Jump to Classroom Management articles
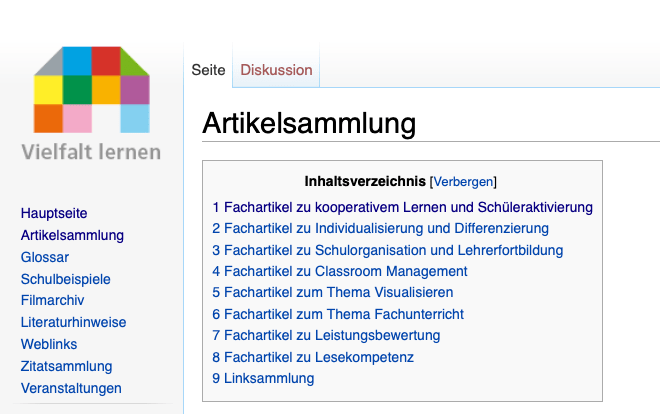 pos(340,271)
